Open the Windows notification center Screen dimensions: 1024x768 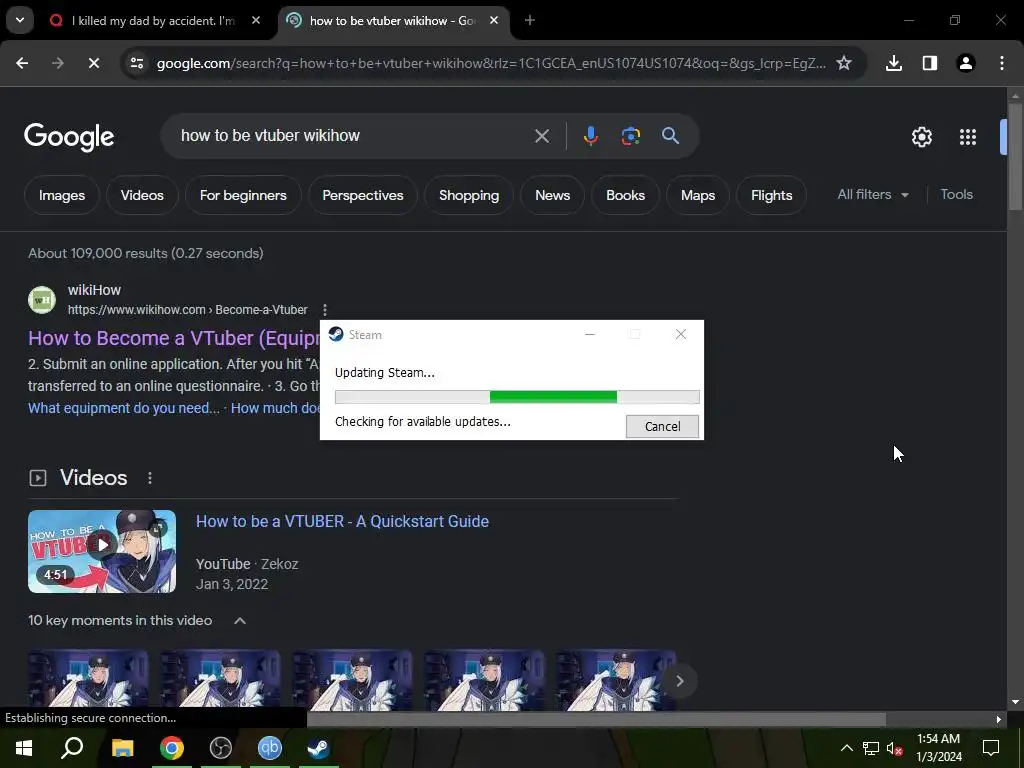991,748
